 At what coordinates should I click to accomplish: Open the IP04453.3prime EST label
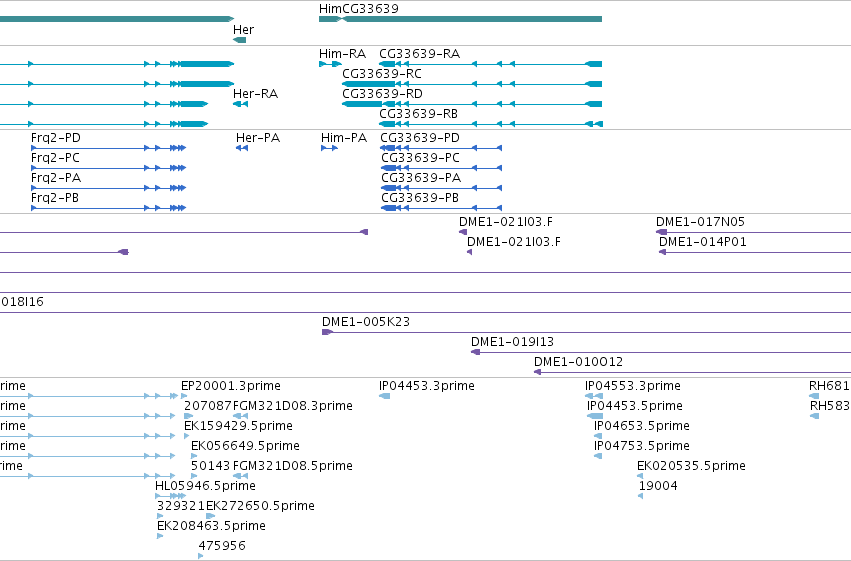tap(427, 386)
